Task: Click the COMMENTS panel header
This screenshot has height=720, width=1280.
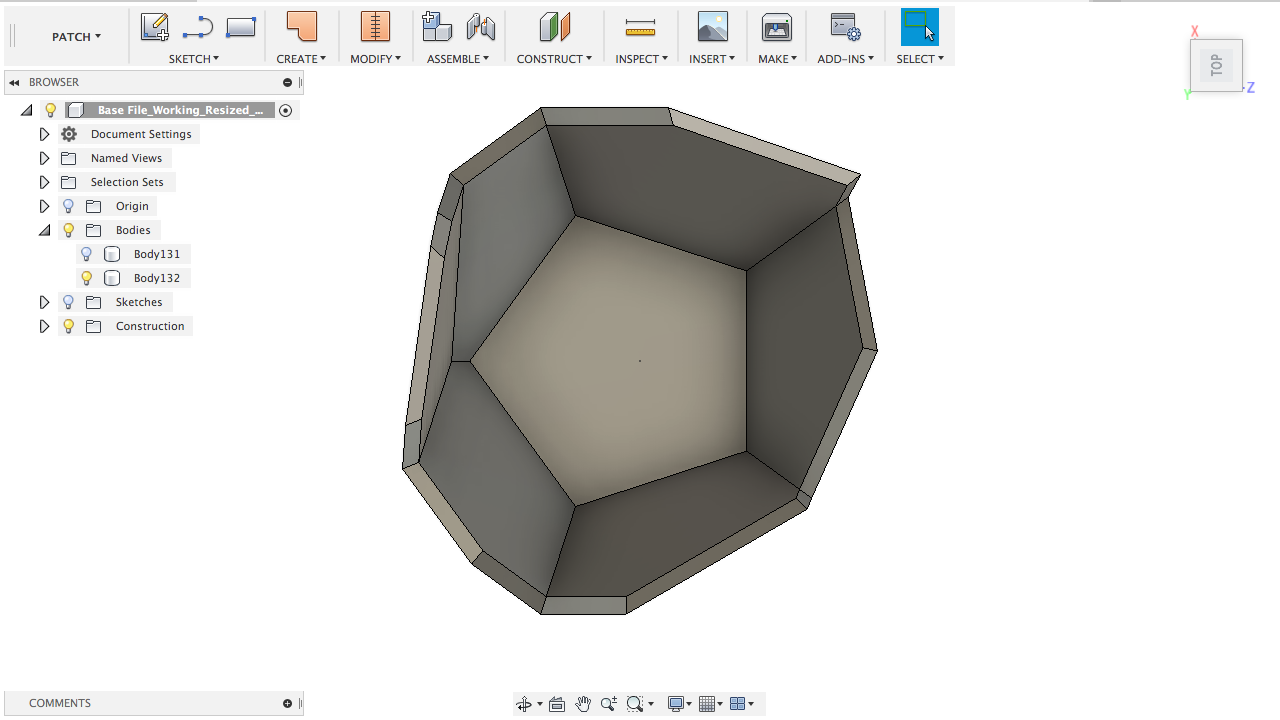Action: click(x=60, y=703)
